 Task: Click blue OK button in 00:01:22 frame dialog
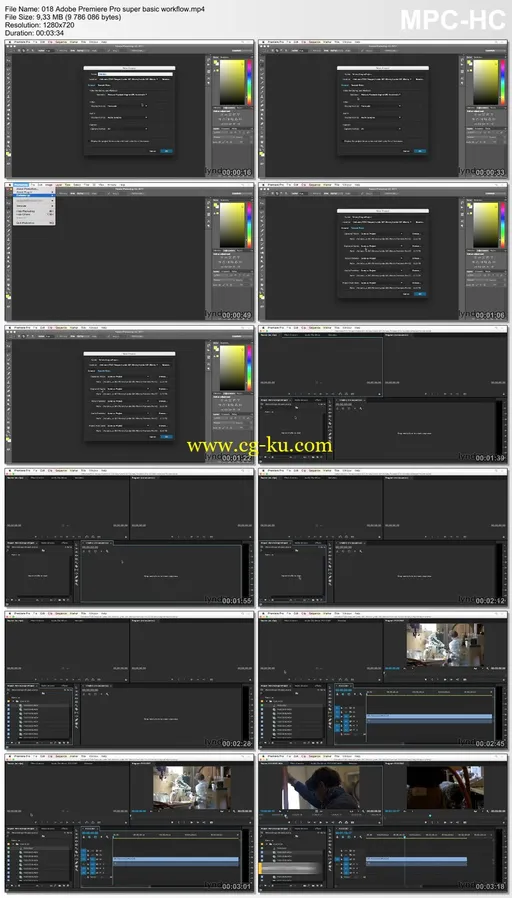[x=166, y=437]
